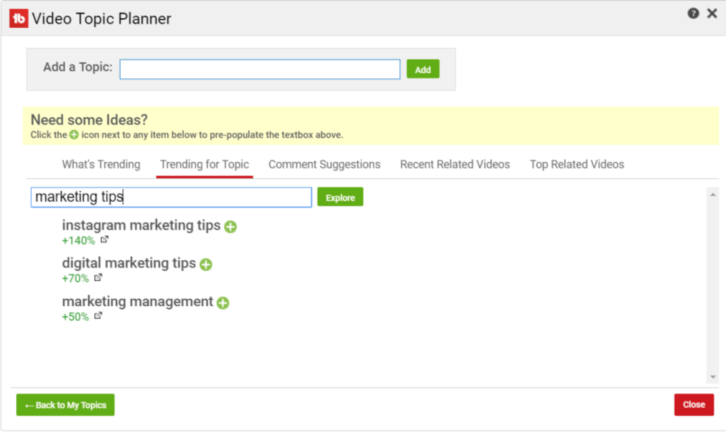Click the scrollbar down arrow
This screenshot has height=434, width=726.
[x=712, y=376]
